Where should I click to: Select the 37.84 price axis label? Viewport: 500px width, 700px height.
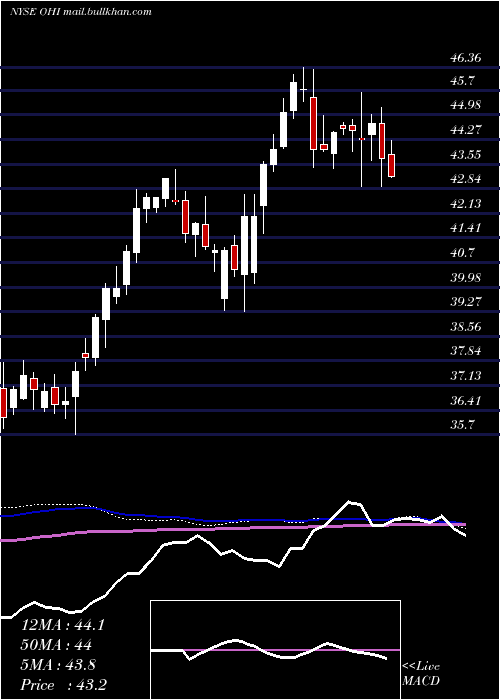click(466, 351)
